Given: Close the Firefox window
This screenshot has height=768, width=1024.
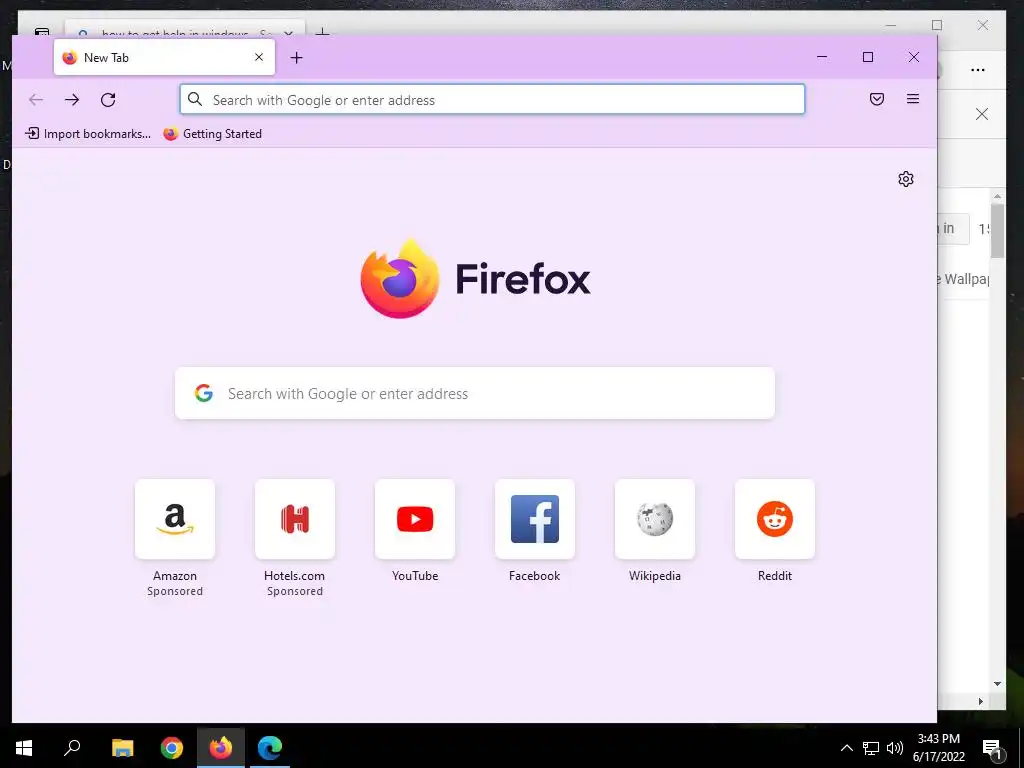Looking at the screenshot, I should [914, 57].
